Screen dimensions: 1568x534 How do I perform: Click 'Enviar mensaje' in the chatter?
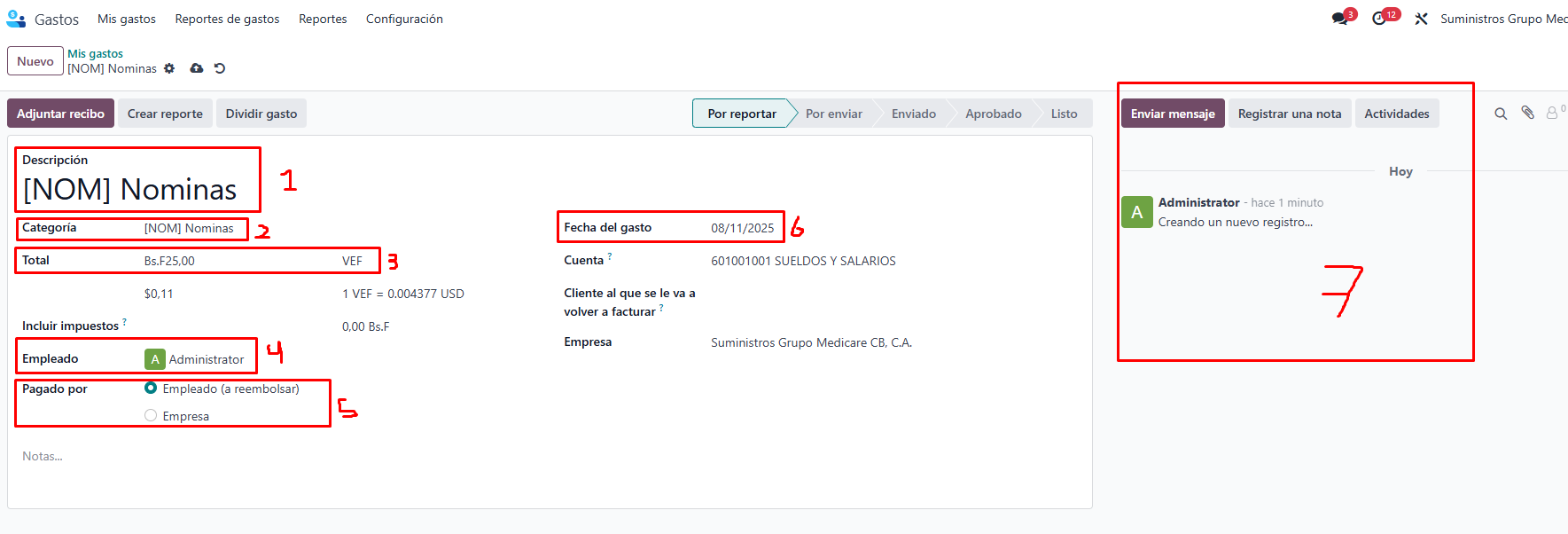click(x=1173, y=114)
